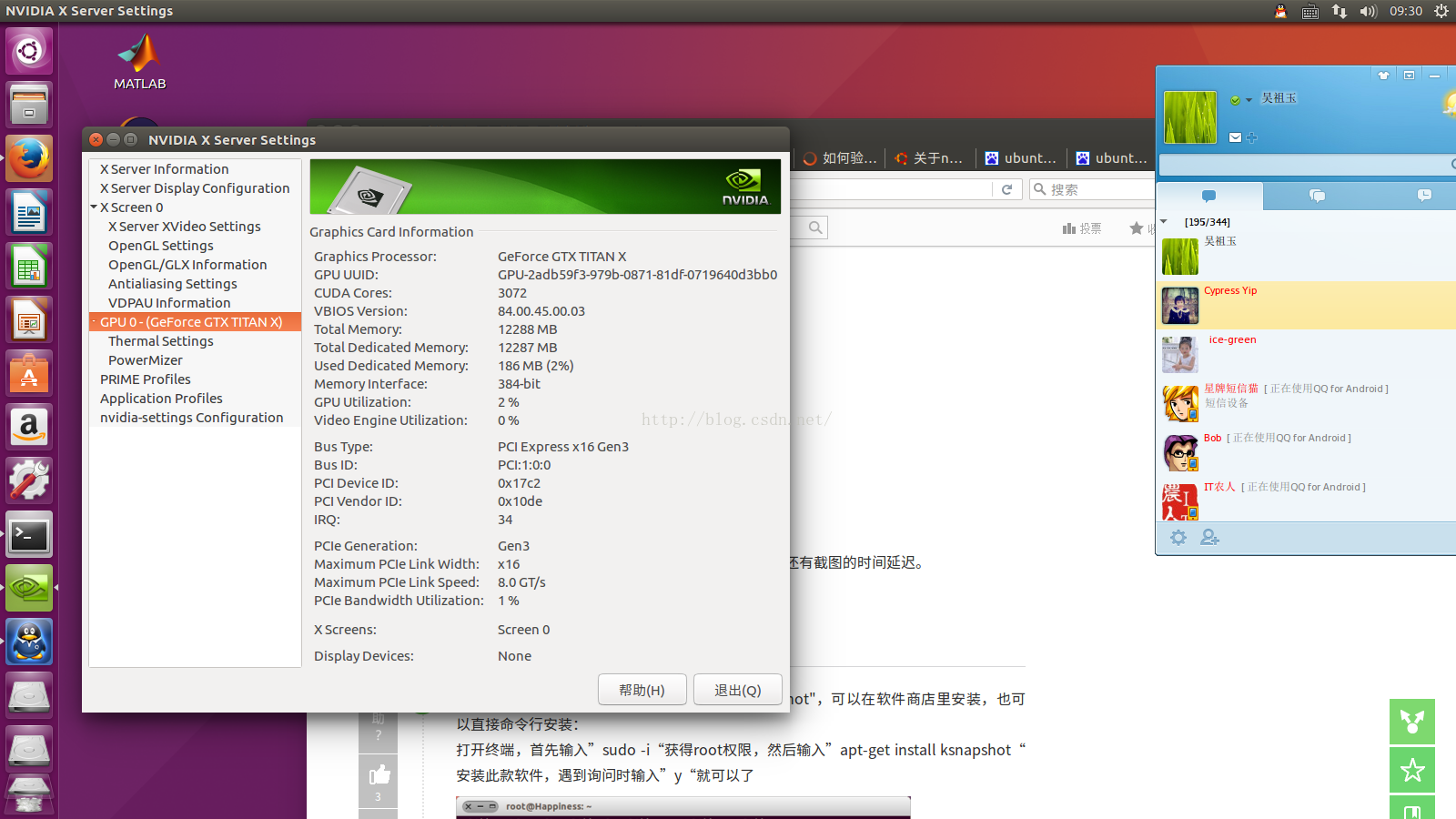
Task: Open nvidia-settings Configuration page
Action: tap(192, 418)
